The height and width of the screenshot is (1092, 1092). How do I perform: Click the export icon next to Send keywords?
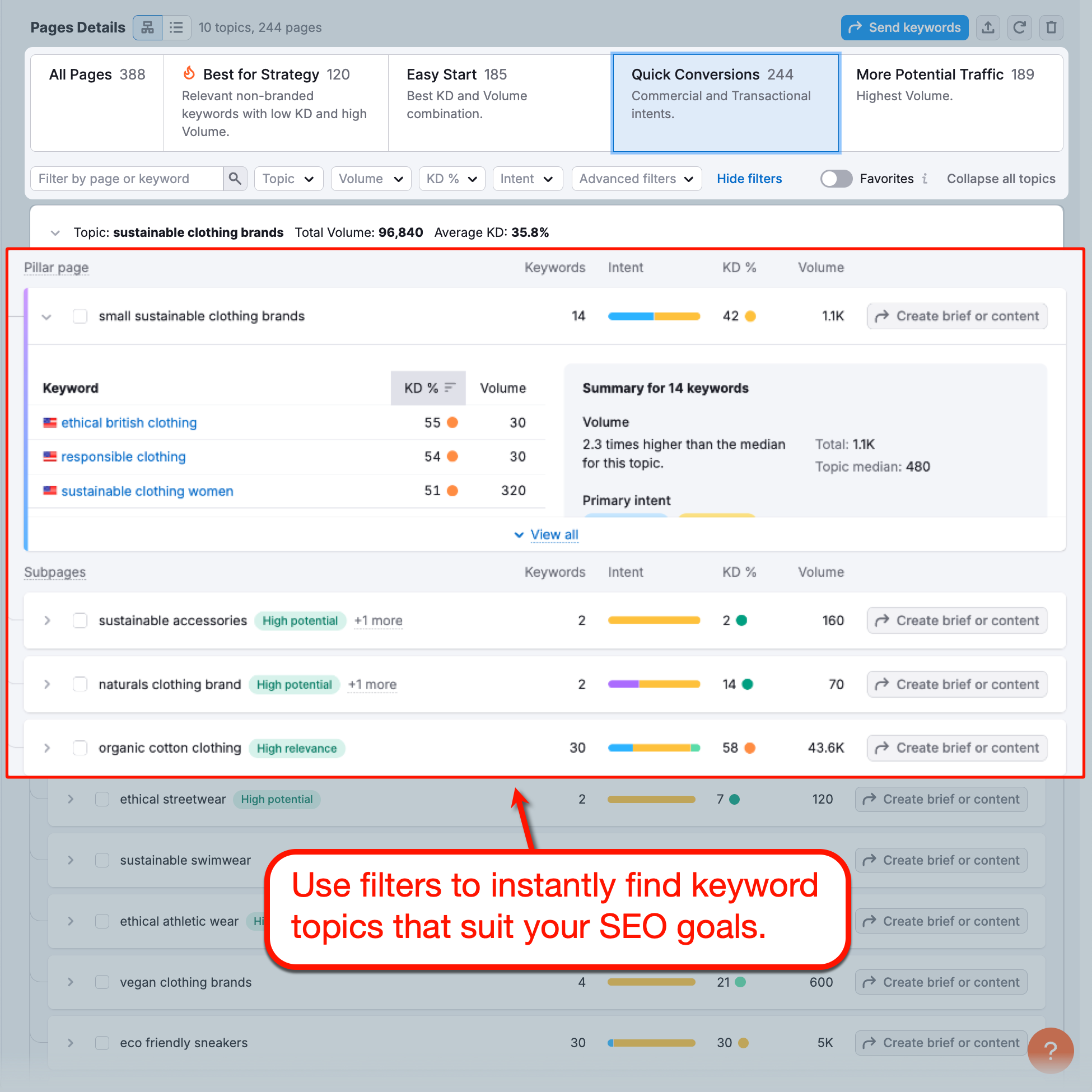988,27
